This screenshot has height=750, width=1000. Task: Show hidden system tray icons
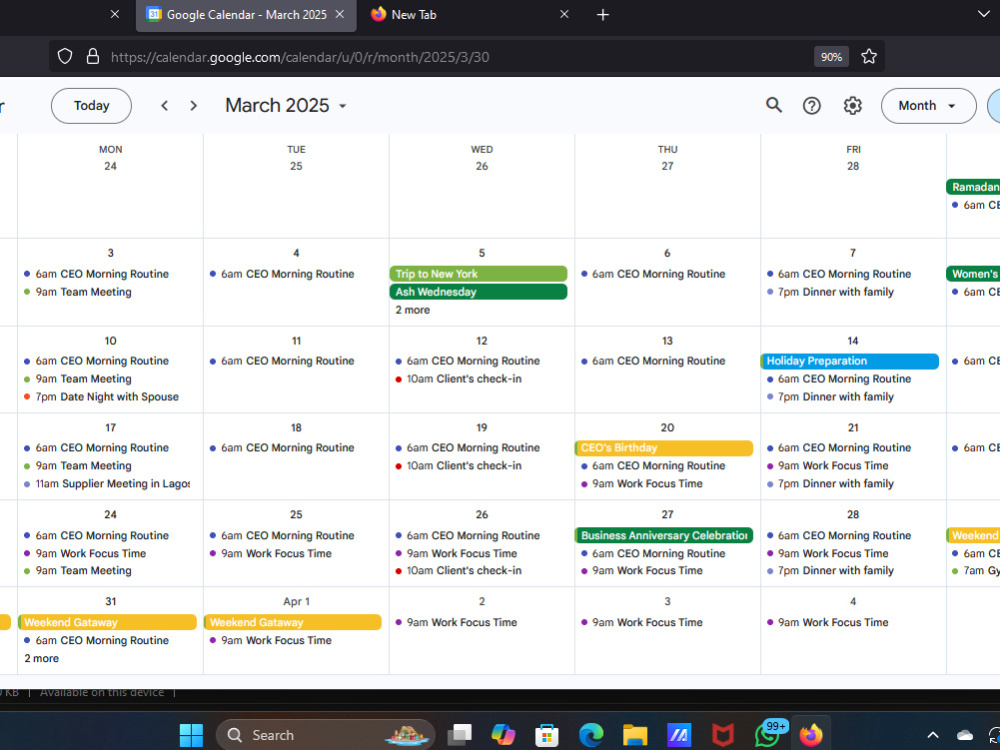(x=932, y=735)
